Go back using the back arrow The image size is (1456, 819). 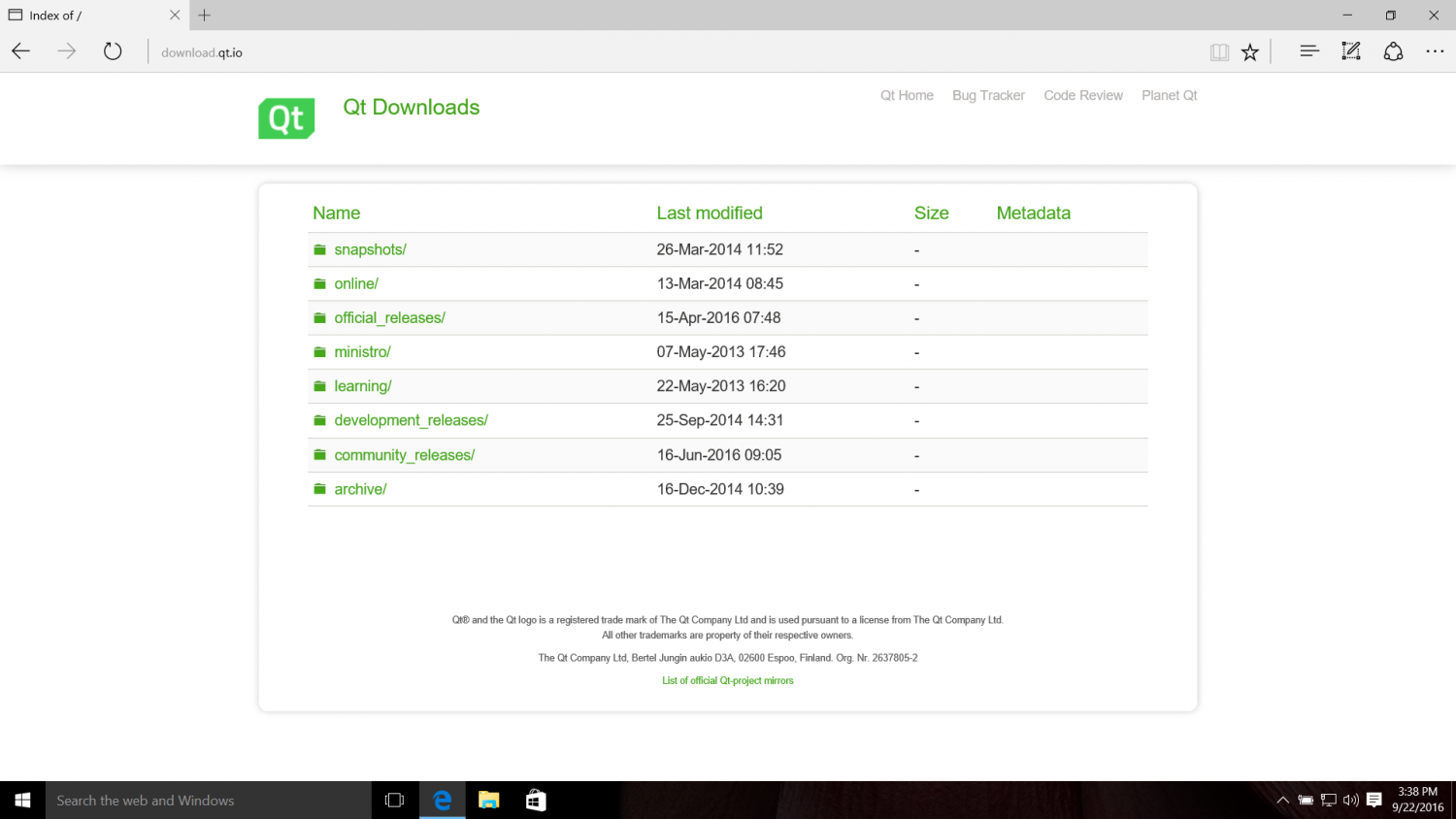pos(21,52)
